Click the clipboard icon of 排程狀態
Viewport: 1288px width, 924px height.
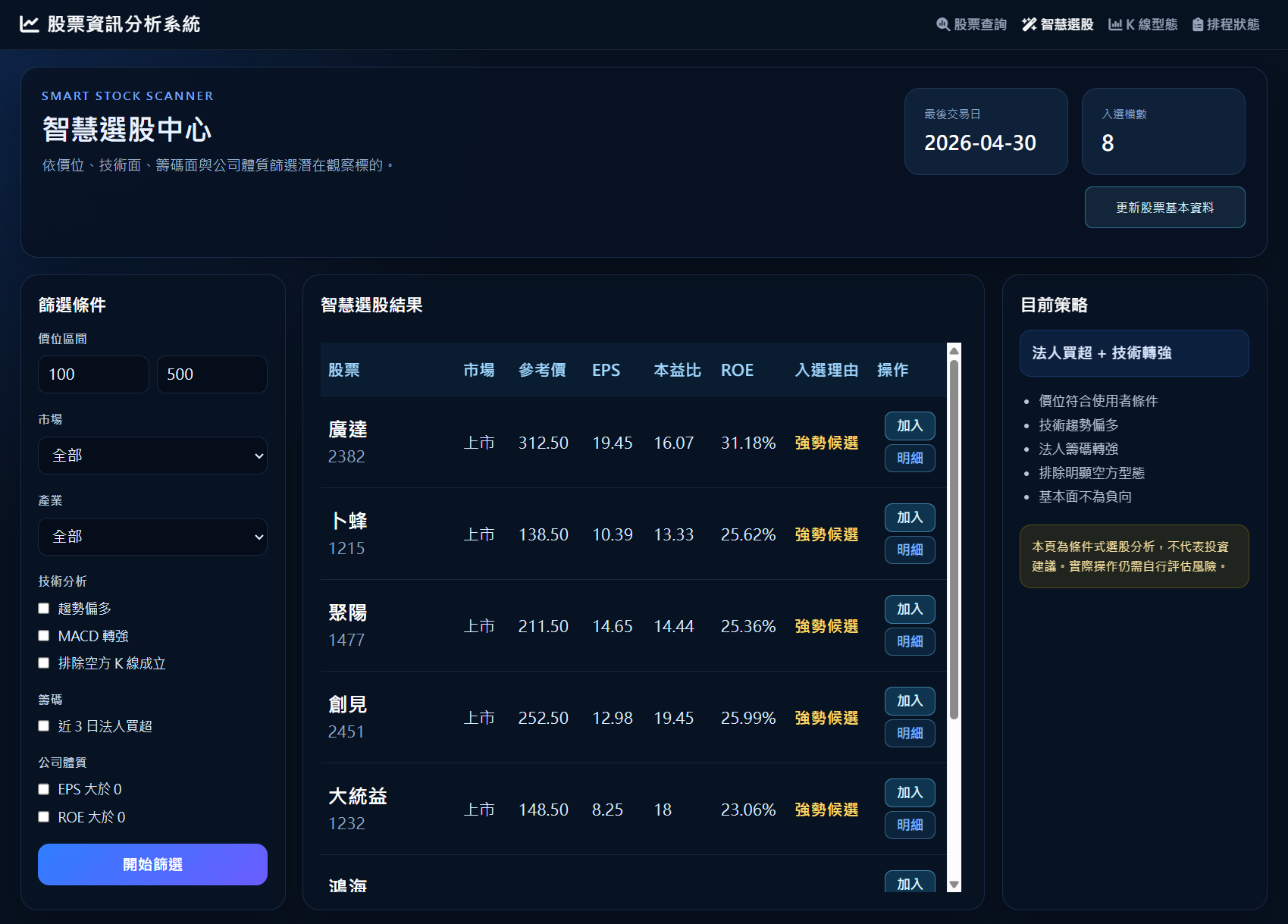(x=1198, y=24)
